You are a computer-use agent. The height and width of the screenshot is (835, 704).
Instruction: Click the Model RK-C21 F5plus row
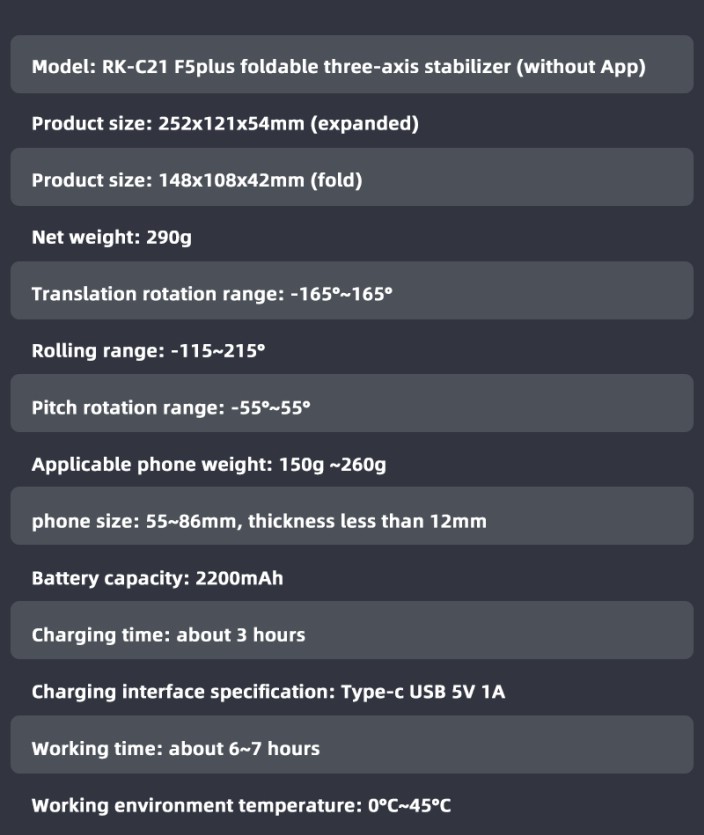tap(352, 64)
